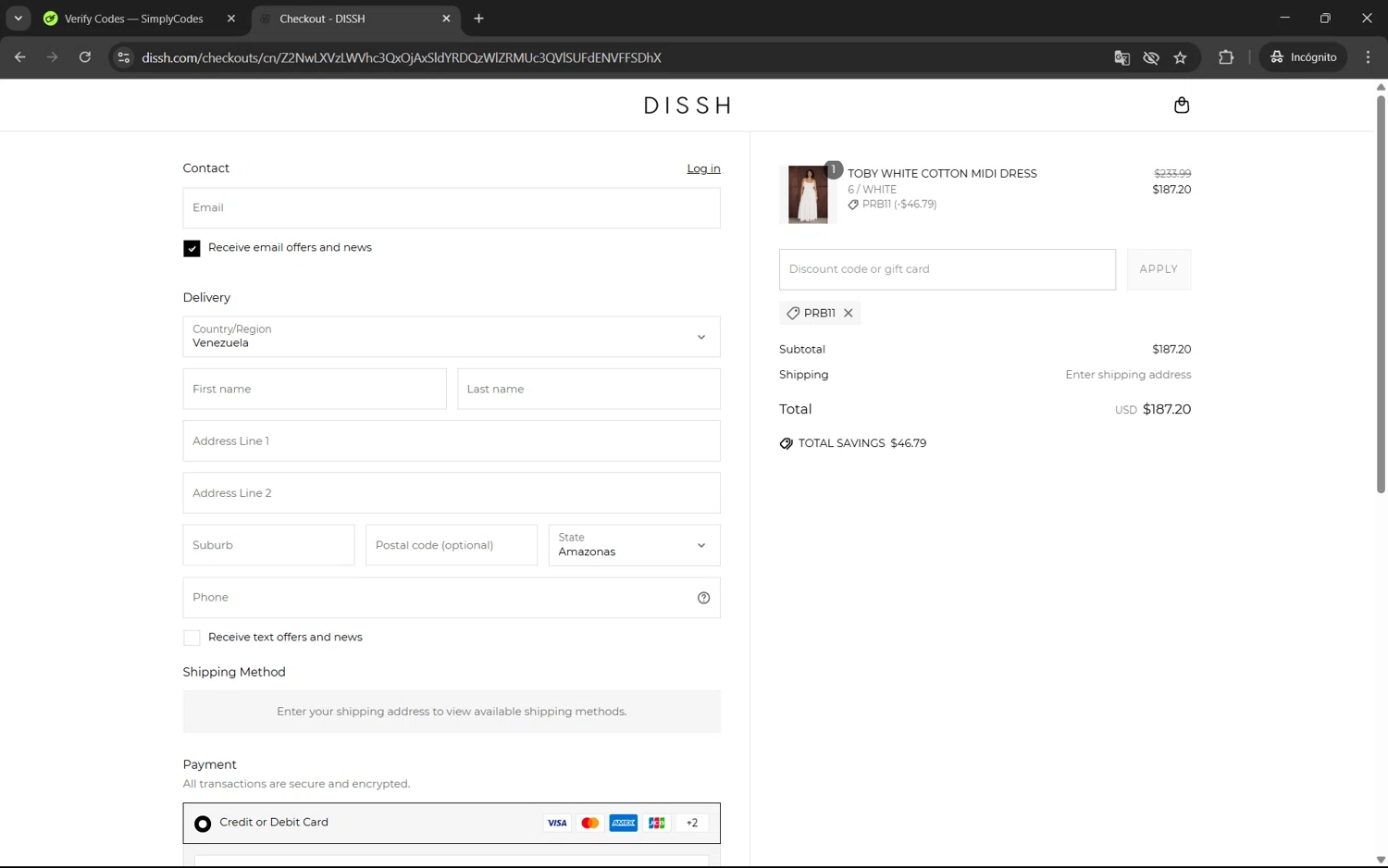This screenshot has height=868, width=1388.
Task: Remove the PRB11 discount code
Action: pos(849,313)
